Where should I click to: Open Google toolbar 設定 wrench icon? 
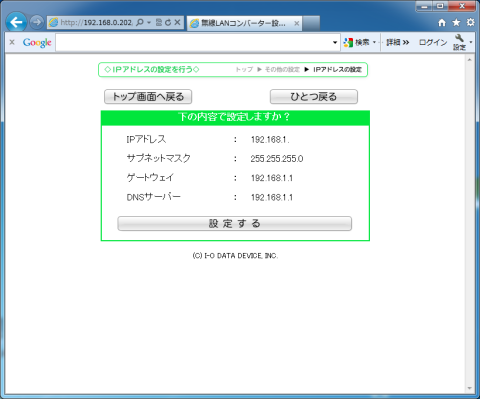(459, 42)
